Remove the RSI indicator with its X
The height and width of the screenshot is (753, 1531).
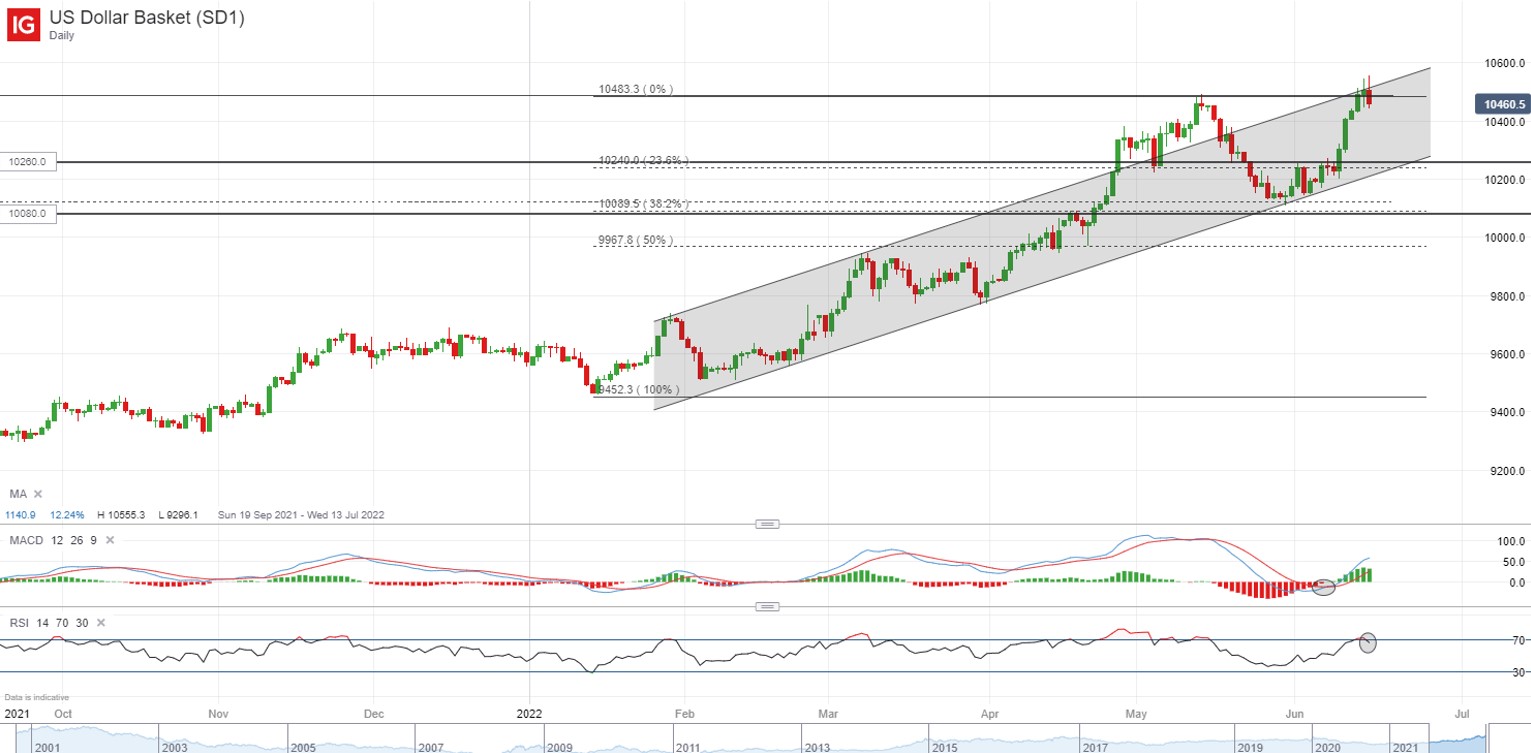pos(100,623)
